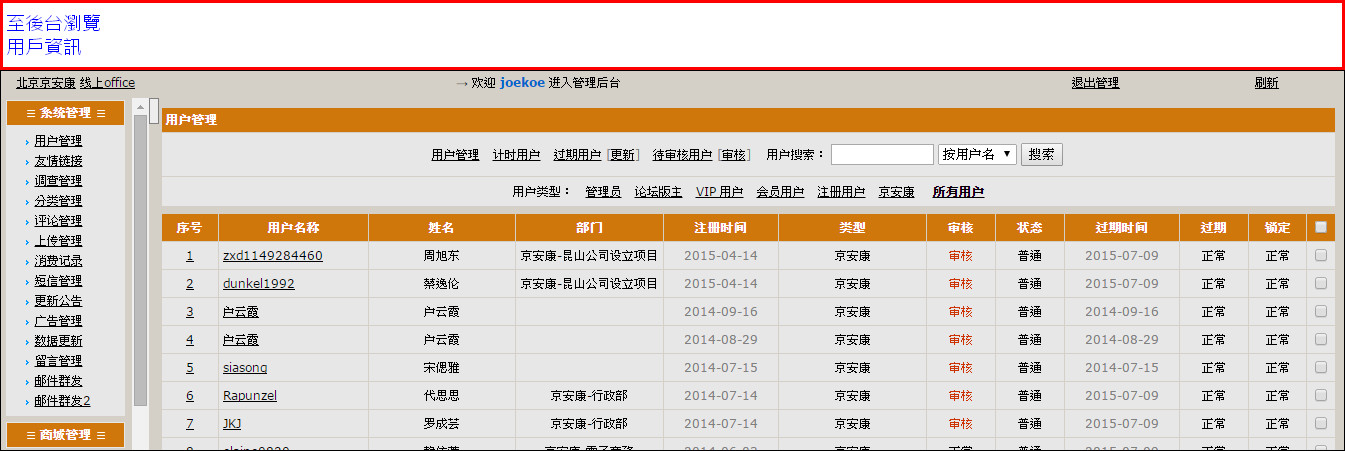This screenshot has height=451, width=1345.
Task: Collapse the 系统管理 sidebar section header
Action: tap(65, 113)
